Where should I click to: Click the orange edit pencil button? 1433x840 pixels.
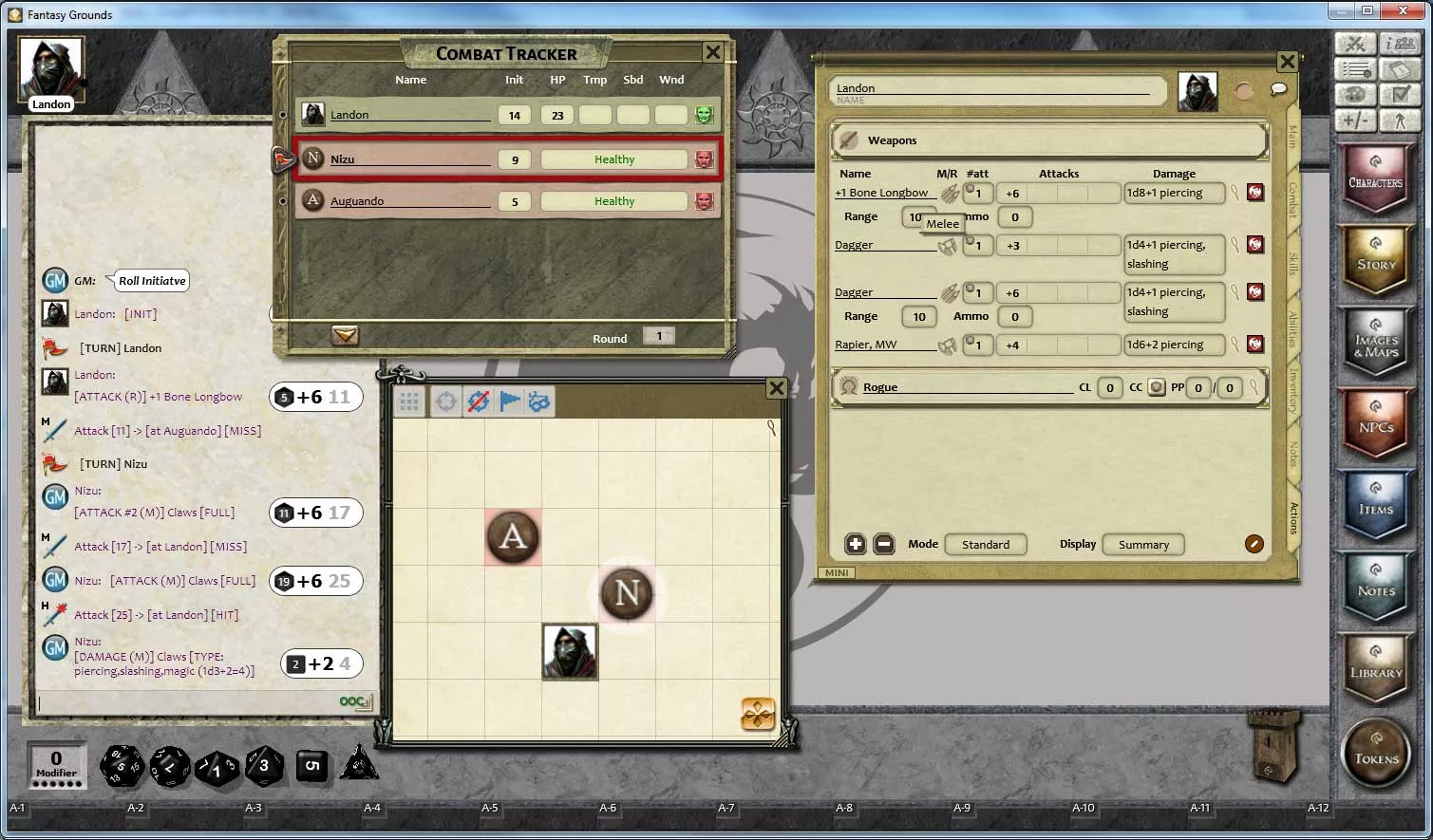(x=1254, y=544)
